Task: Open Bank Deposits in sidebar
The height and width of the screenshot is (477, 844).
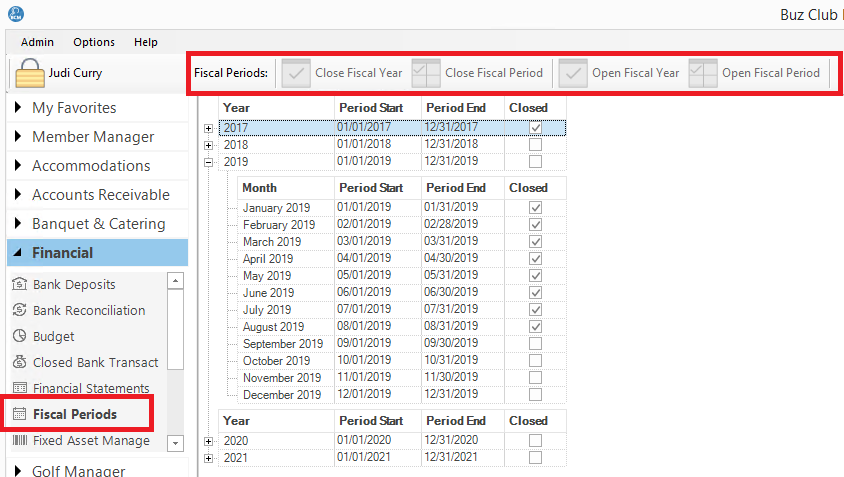Action: [74, 285]
